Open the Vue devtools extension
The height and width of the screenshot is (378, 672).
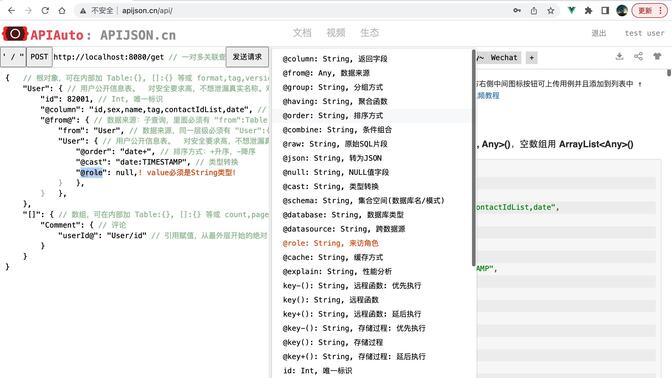coord(571,11)
